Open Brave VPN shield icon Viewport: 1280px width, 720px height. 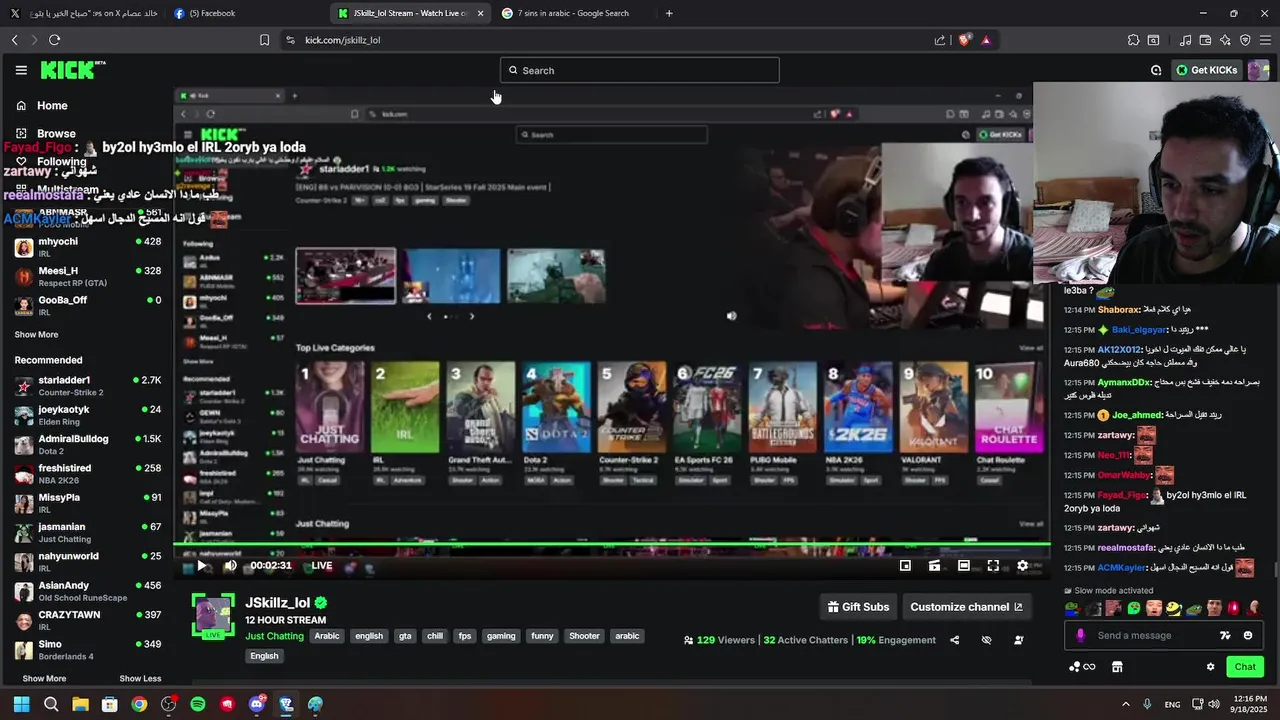[x=1245, y=40]
